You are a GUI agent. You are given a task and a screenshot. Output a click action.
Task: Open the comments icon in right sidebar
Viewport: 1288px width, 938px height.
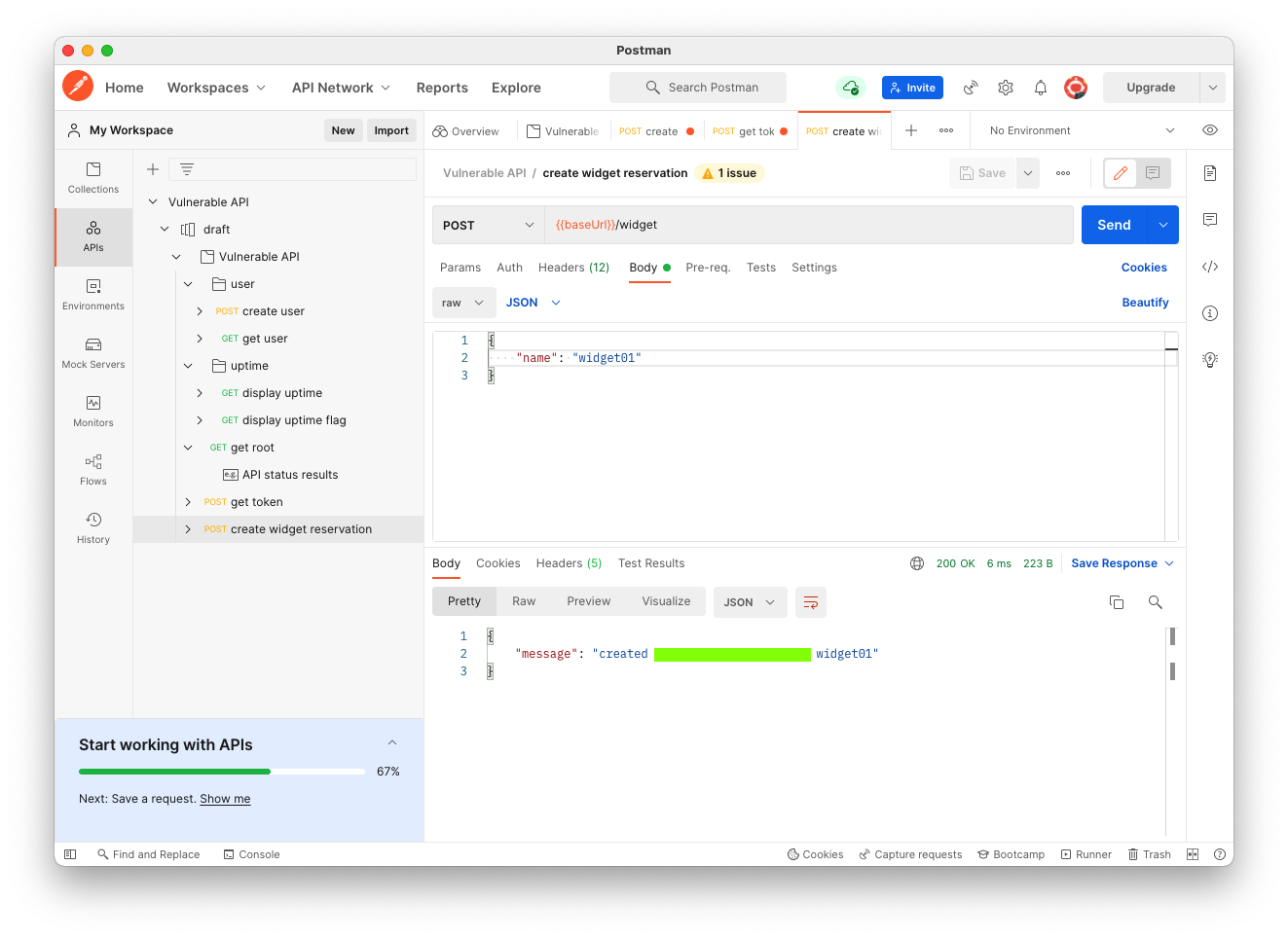1210,220
